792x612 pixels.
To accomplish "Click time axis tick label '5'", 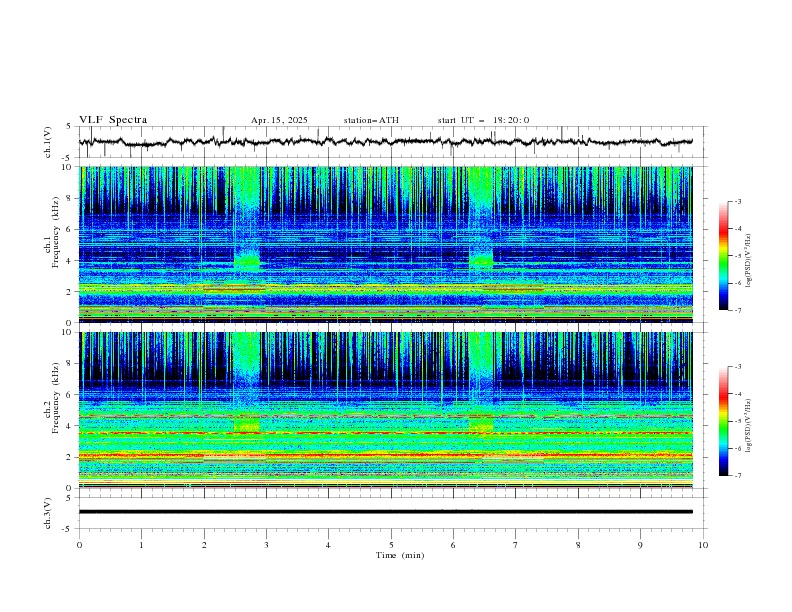I will [x=391, y=545].
